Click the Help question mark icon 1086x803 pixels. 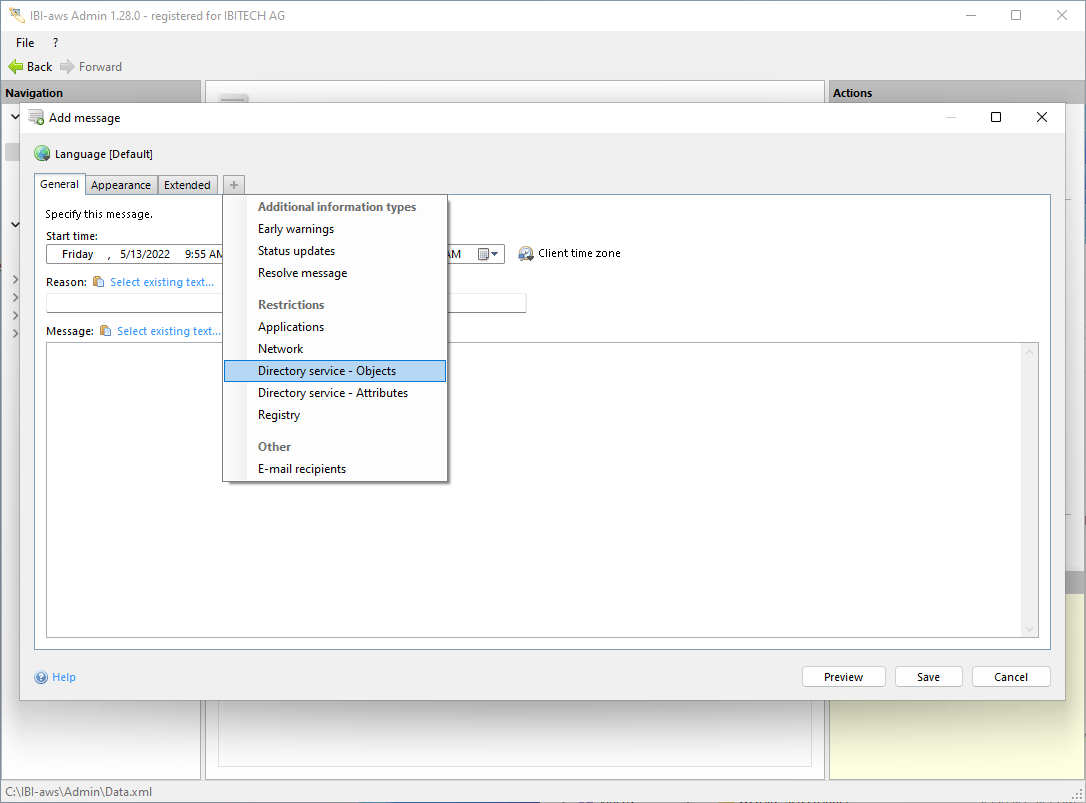coord(41,678)
